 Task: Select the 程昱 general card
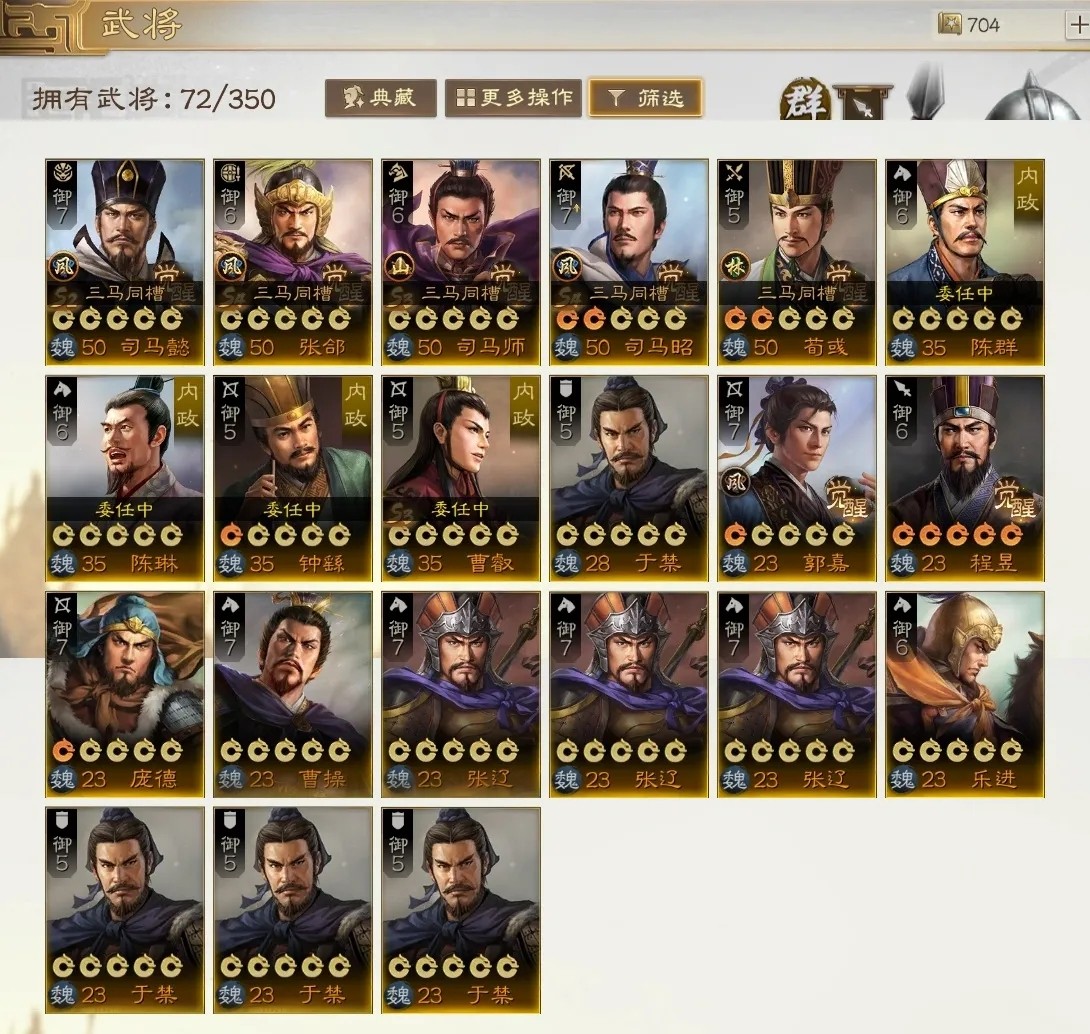(x=965, y=478)
